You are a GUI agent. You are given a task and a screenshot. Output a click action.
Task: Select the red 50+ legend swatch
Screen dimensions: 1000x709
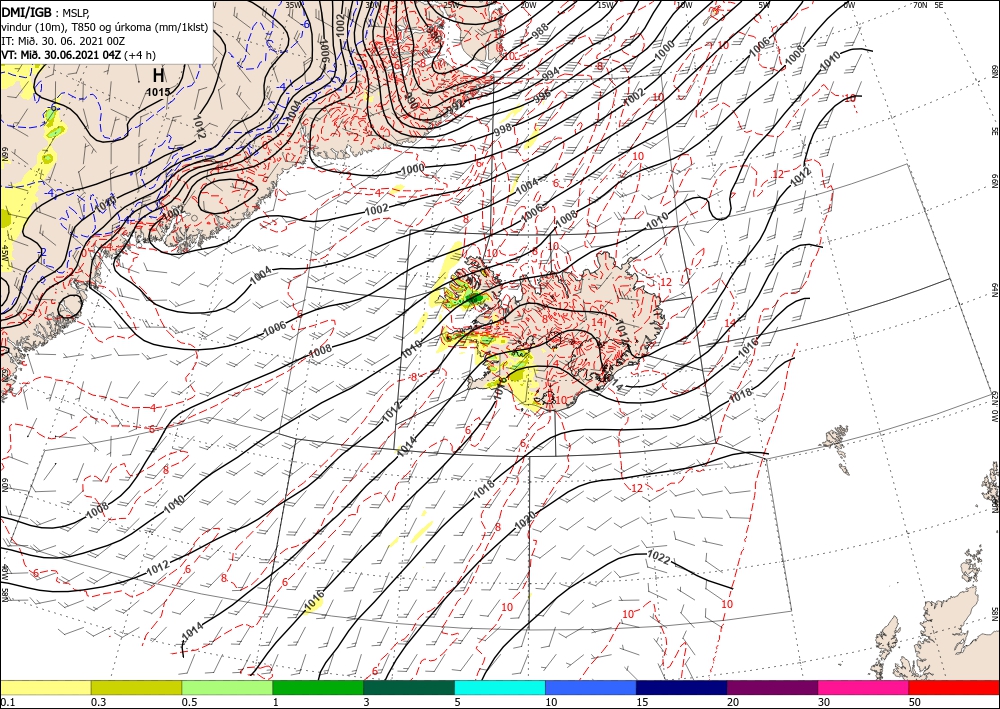point(954,687)
